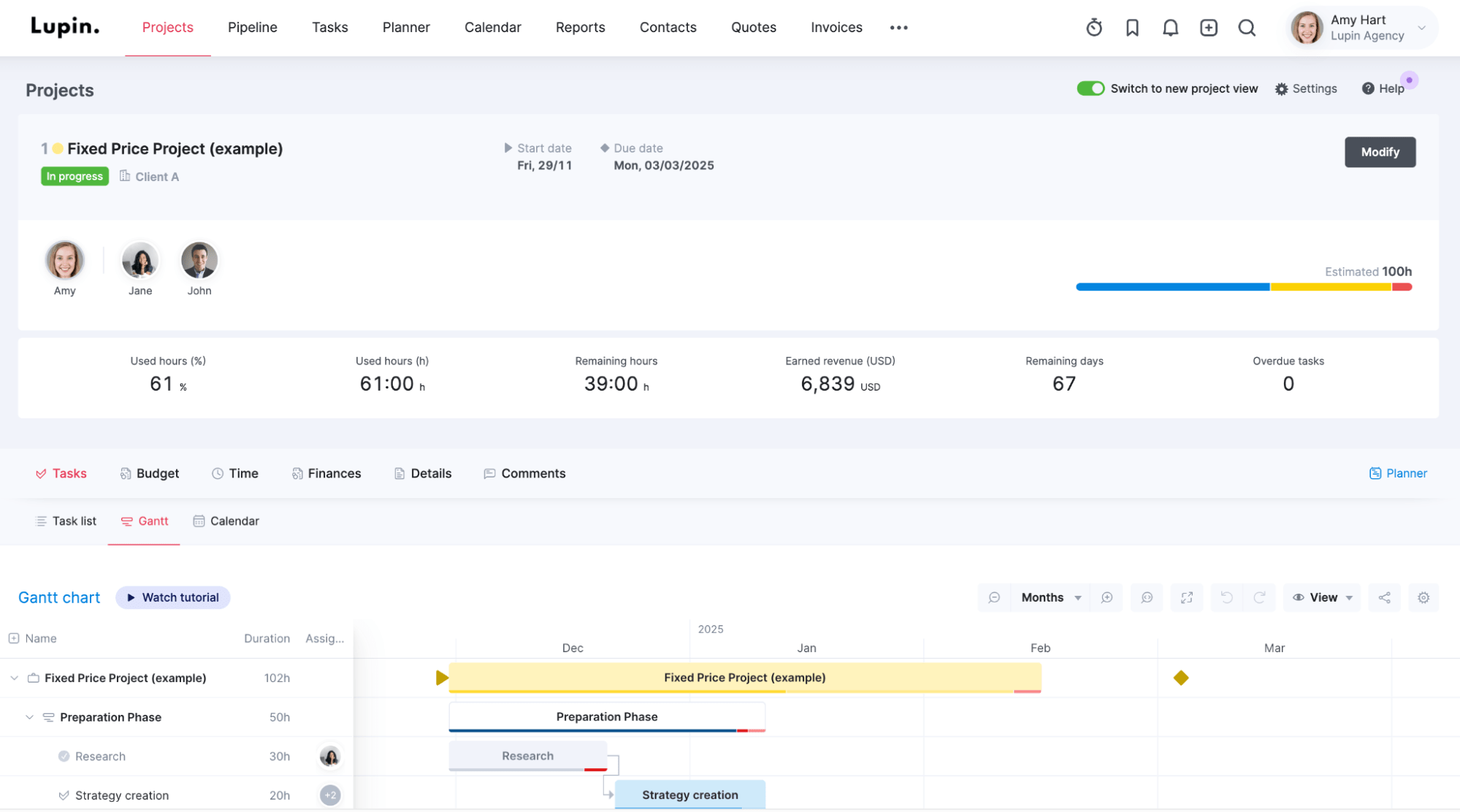Switch to Task list view
Viewport: 1460px width, 812px height.
(66, 521)
